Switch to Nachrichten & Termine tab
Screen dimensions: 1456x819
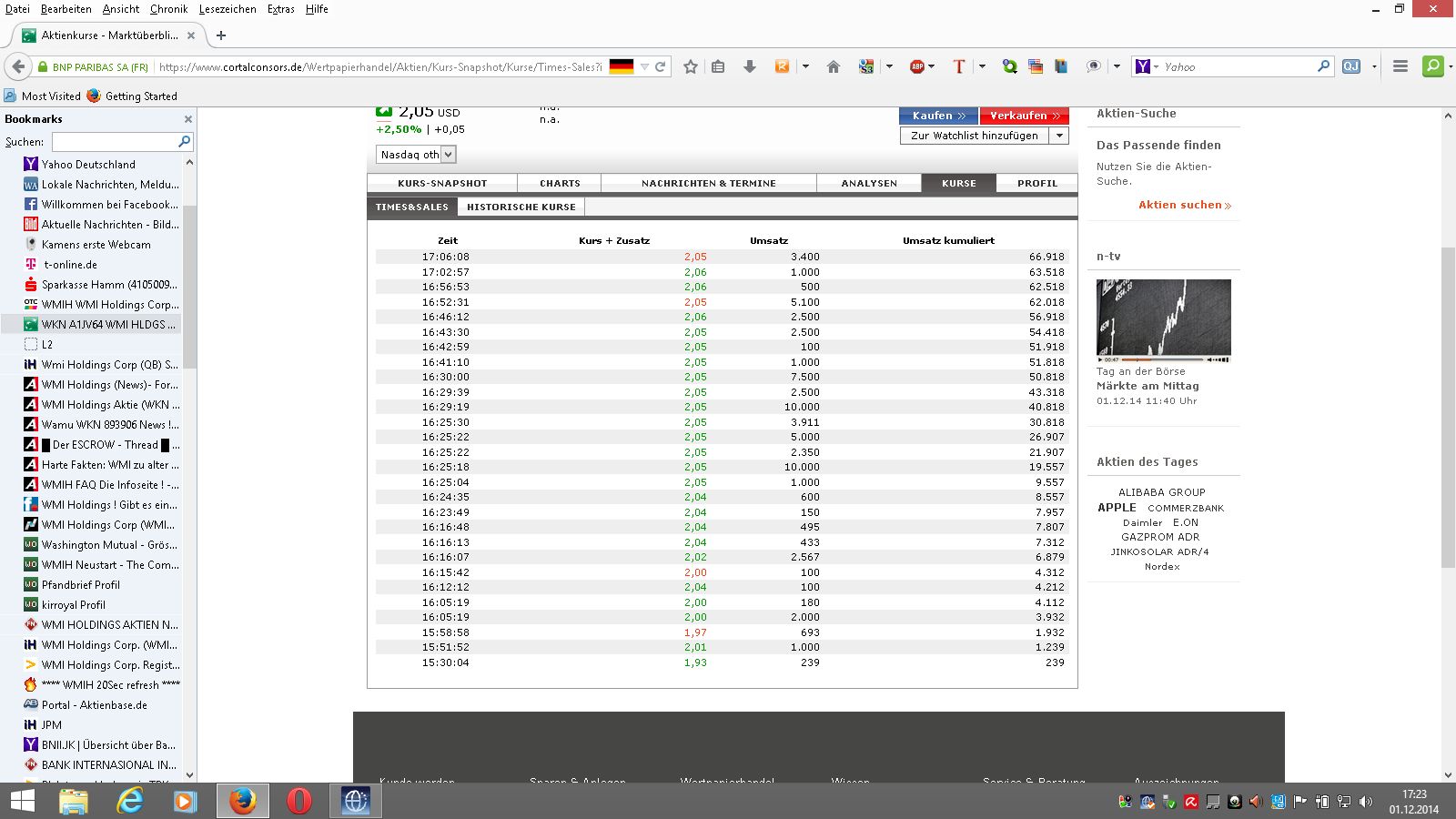709,183
